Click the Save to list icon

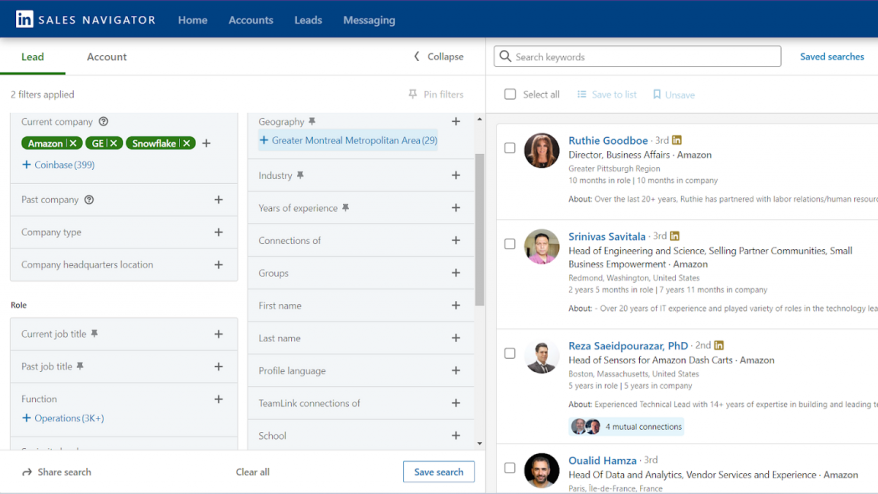(582, 95)
